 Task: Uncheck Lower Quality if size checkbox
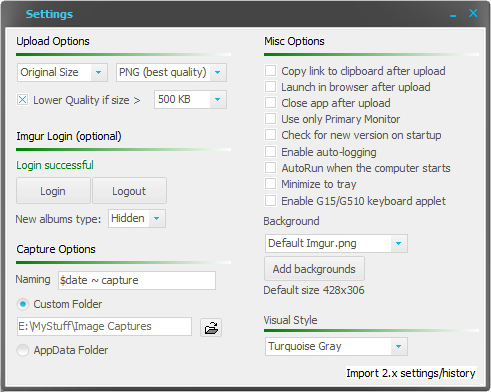point(23,99)
